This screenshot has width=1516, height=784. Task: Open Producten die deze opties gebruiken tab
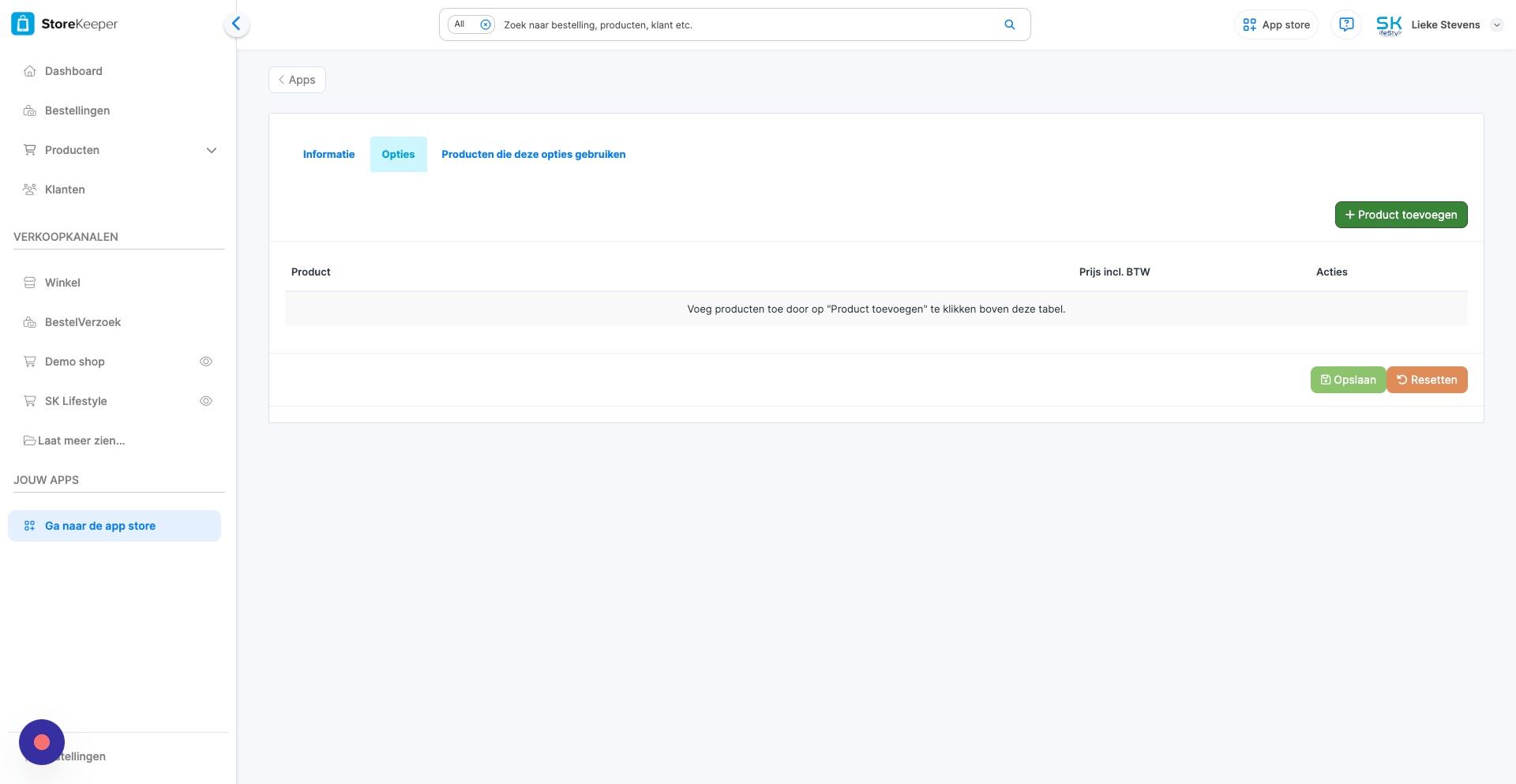[x=533, y=155]
